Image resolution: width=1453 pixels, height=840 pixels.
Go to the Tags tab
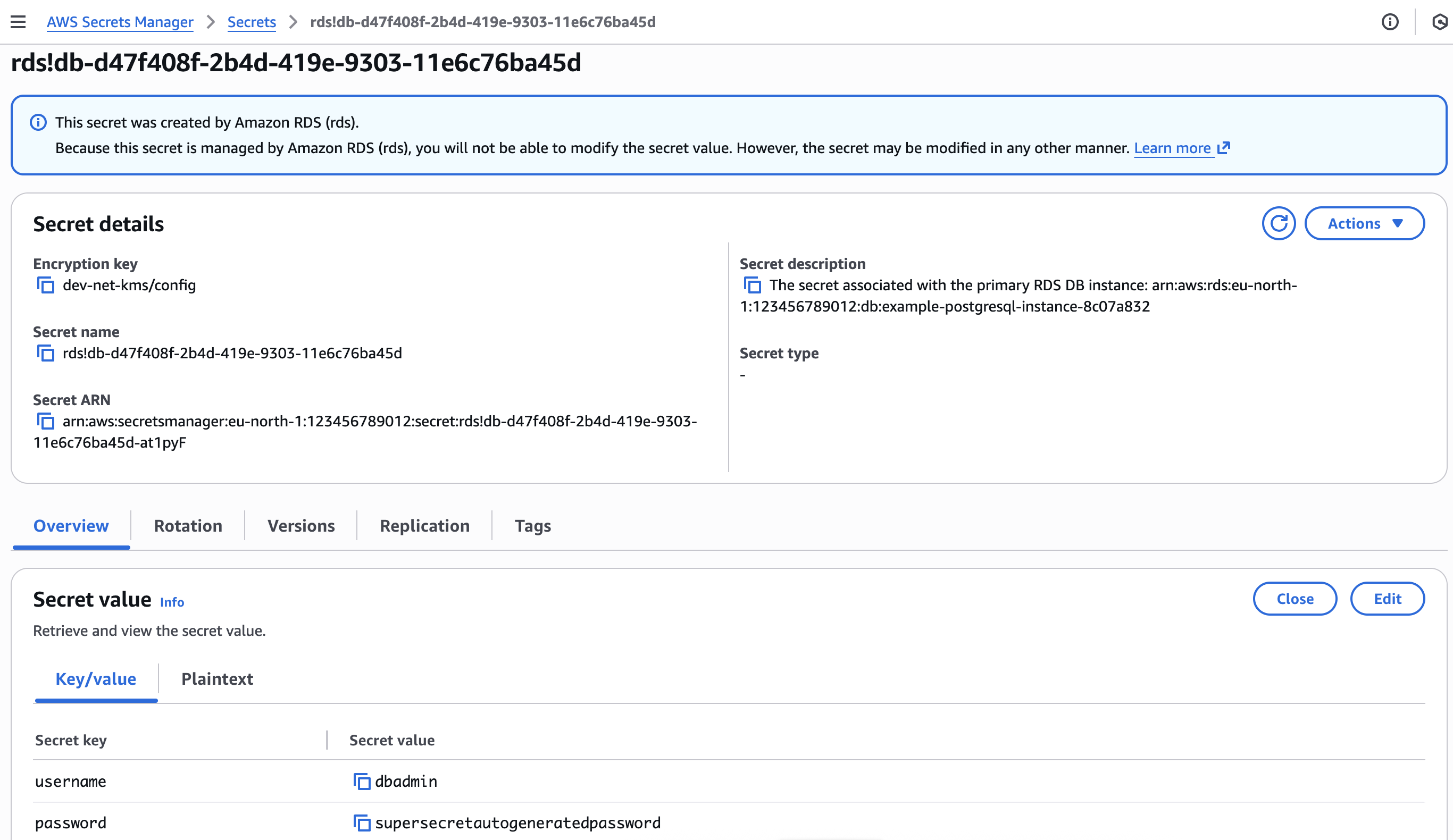point(533,526)
